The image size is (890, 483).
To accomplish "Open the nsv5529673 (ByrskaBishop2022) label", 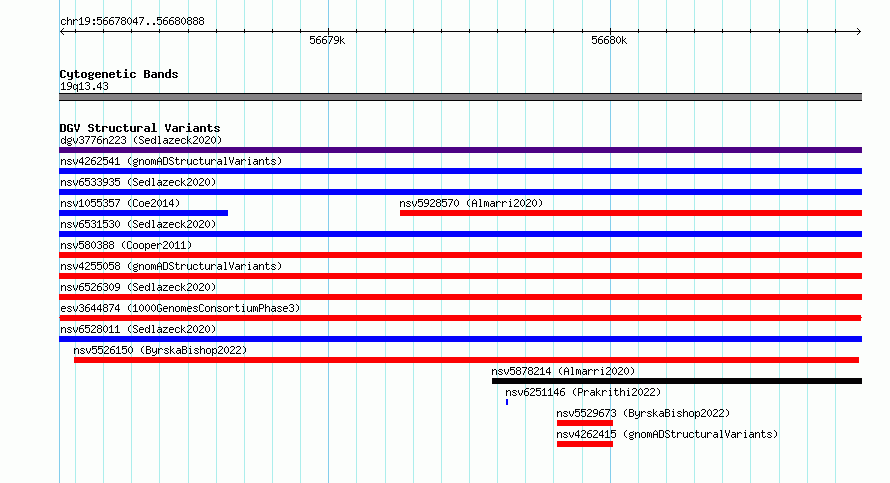I will (x=643, y=413).
